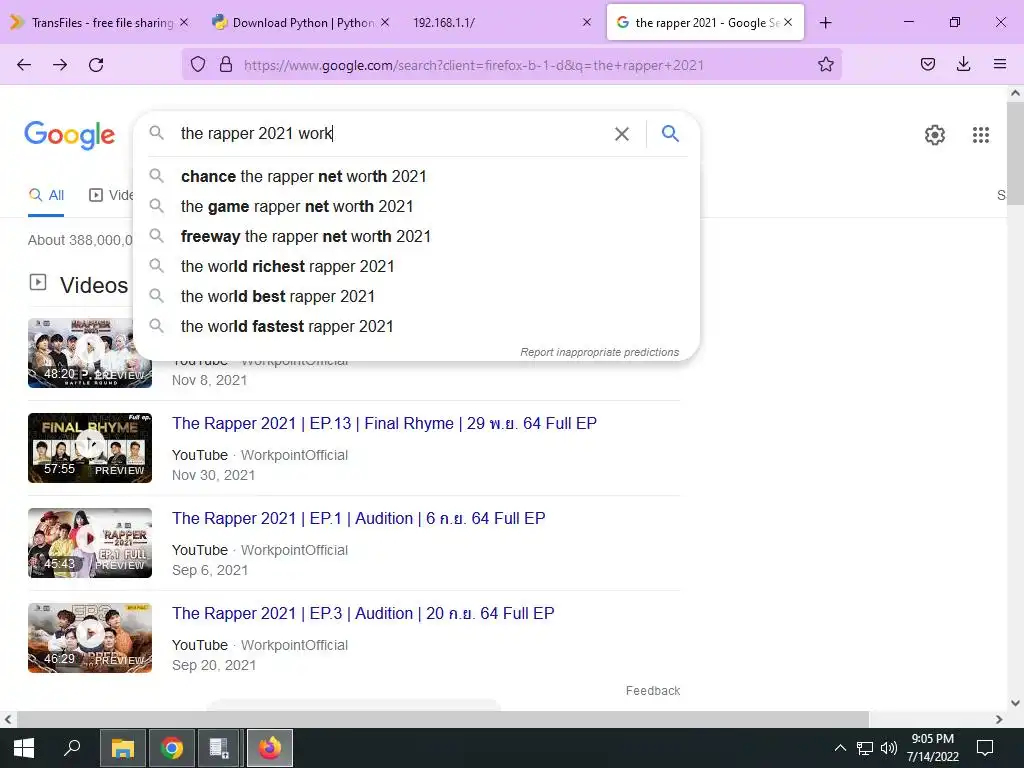Choose suggestion the world fastest rapper 2021
Image resolution: width=1024 pixels, height=768 pixels.
pyautogui.click(x=416, y=327)
